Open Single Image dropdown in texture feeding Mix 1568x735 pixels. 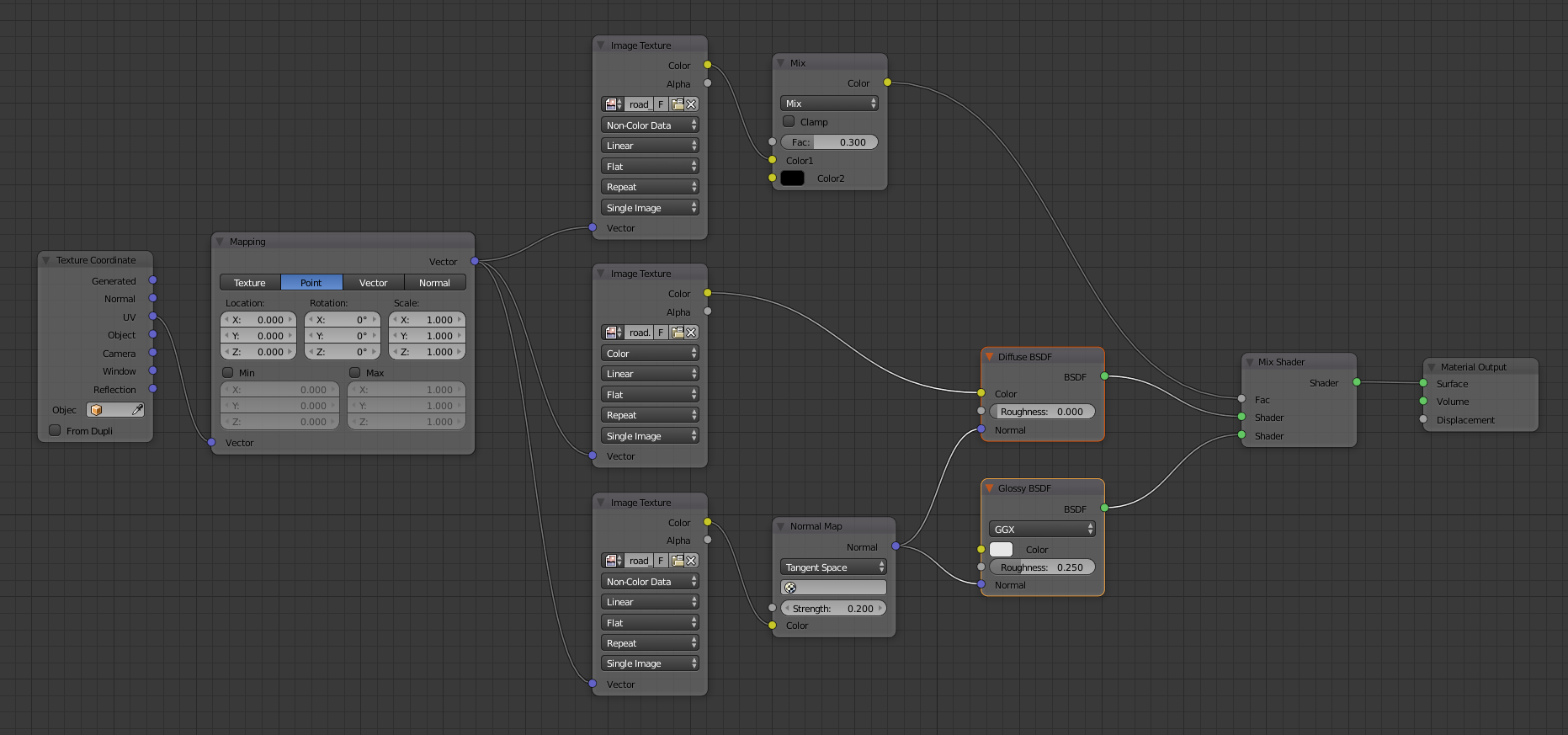[650, 208]
